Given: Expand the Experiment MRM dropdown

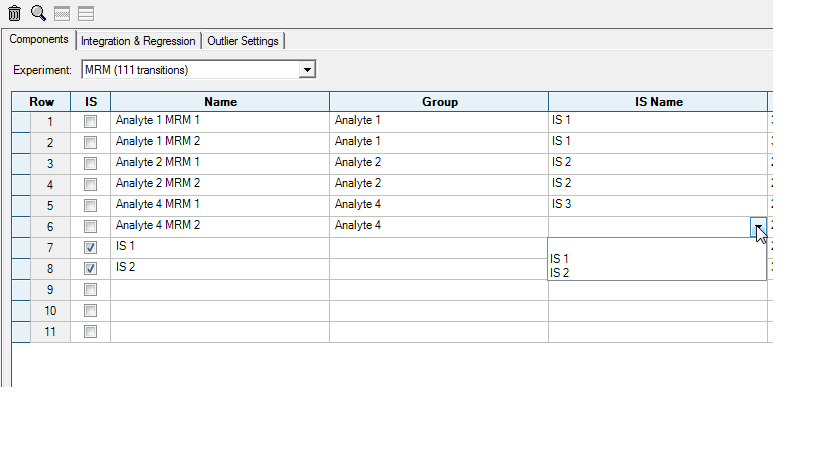Looking at the screenshot, I should click(x=308, y=70).
